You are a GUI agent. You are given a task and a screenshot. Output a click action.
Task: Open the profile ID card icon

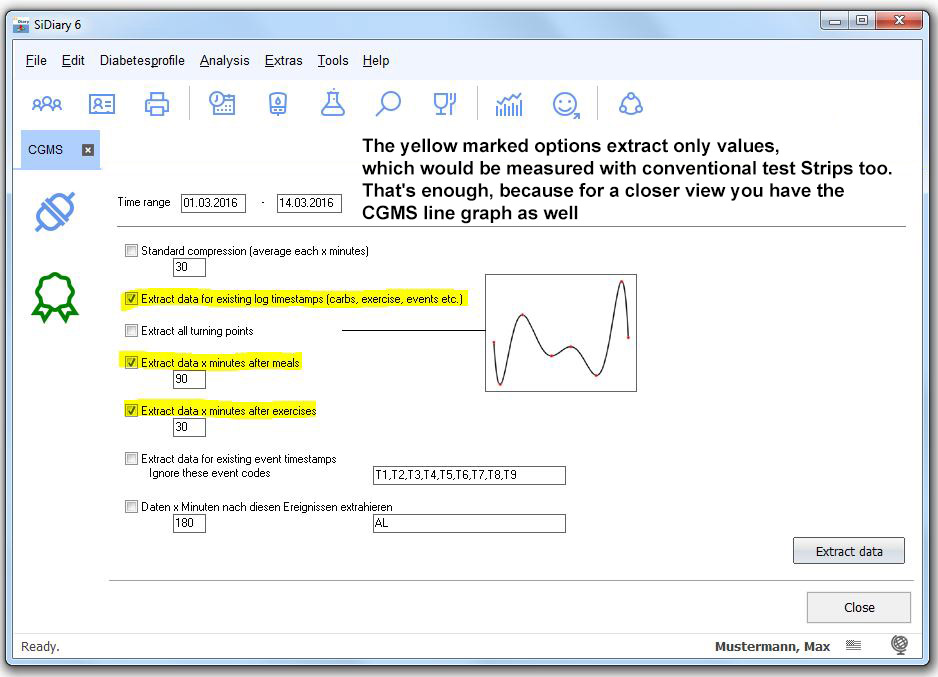102,104
